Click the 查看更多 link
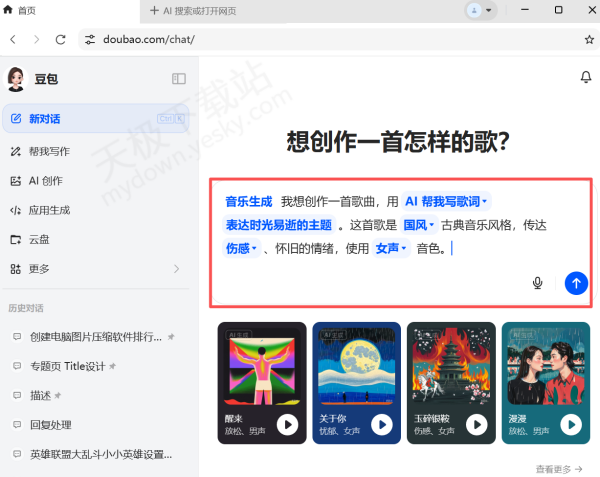Image resolution: width=600 pixels, height=477 pixels. (x=562, y=468)
